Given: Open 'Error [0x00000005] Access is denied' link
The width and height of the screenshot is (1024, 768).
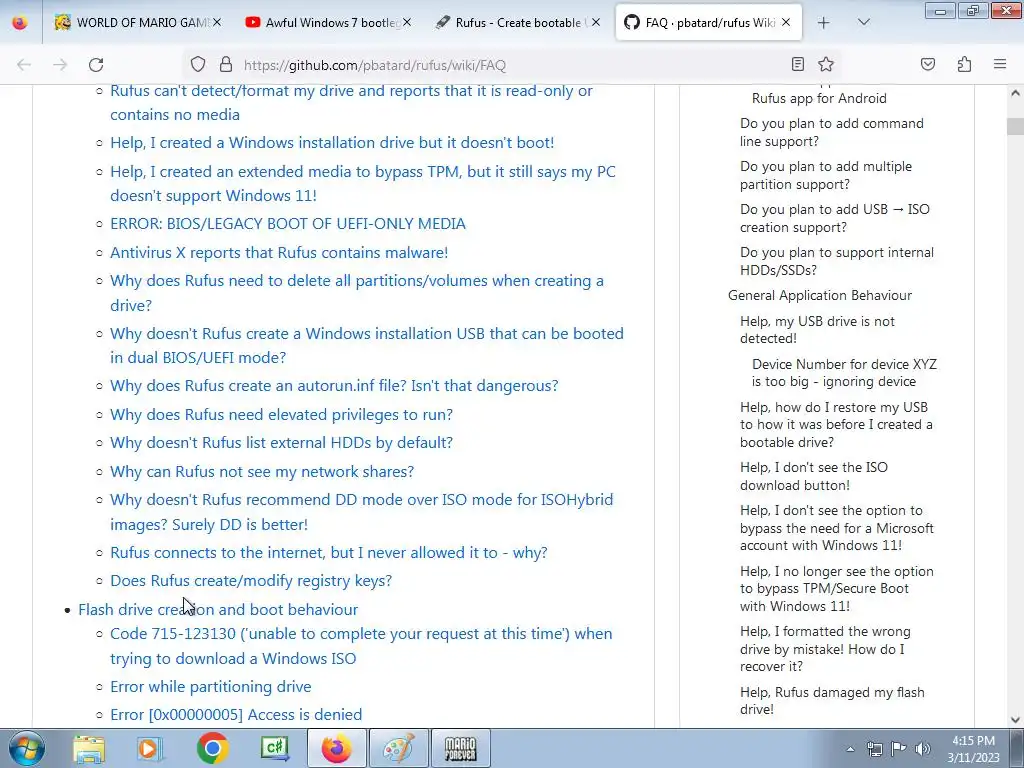Looking at the screenshot, I should pyautogui.click(x=236, y=714).
